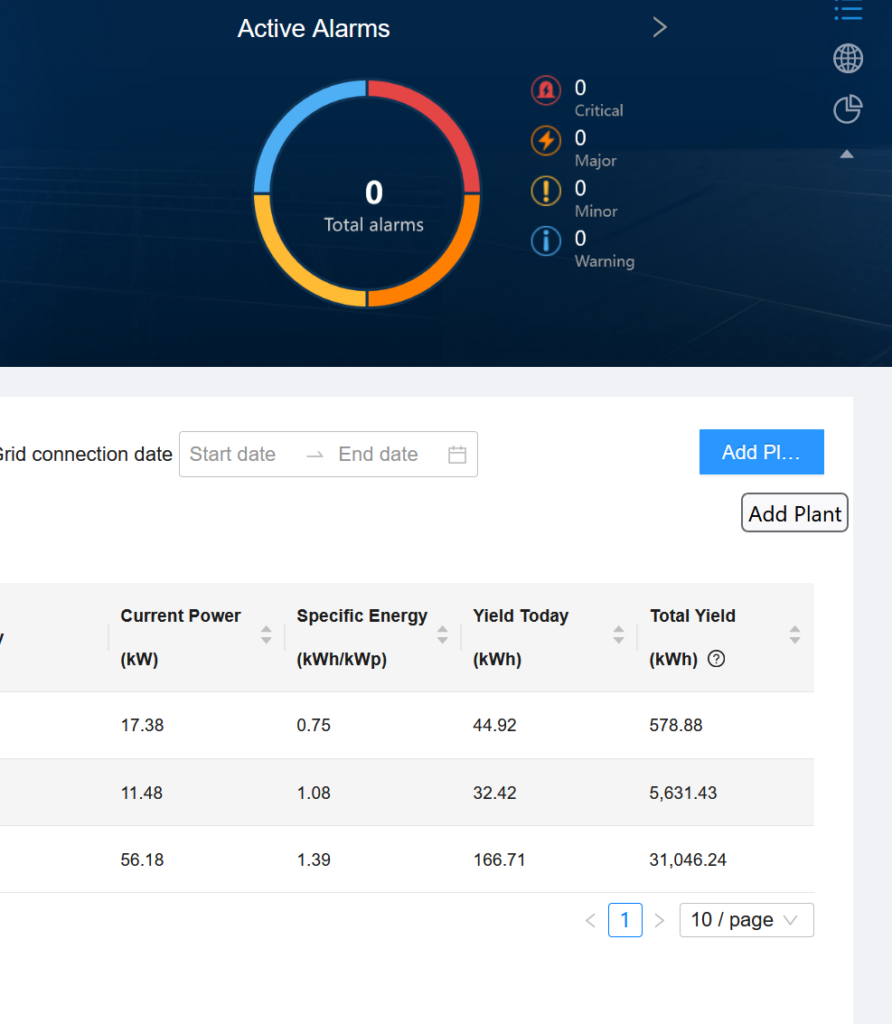Viewport: 892px width, 1024px height.
Task: Collapse the panel with the up arrow
Action: coord(847,155)
